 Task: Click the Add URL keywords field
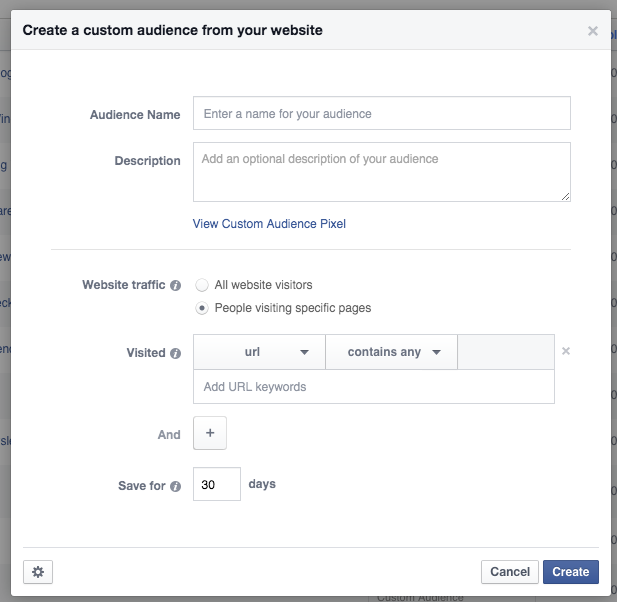373,387
